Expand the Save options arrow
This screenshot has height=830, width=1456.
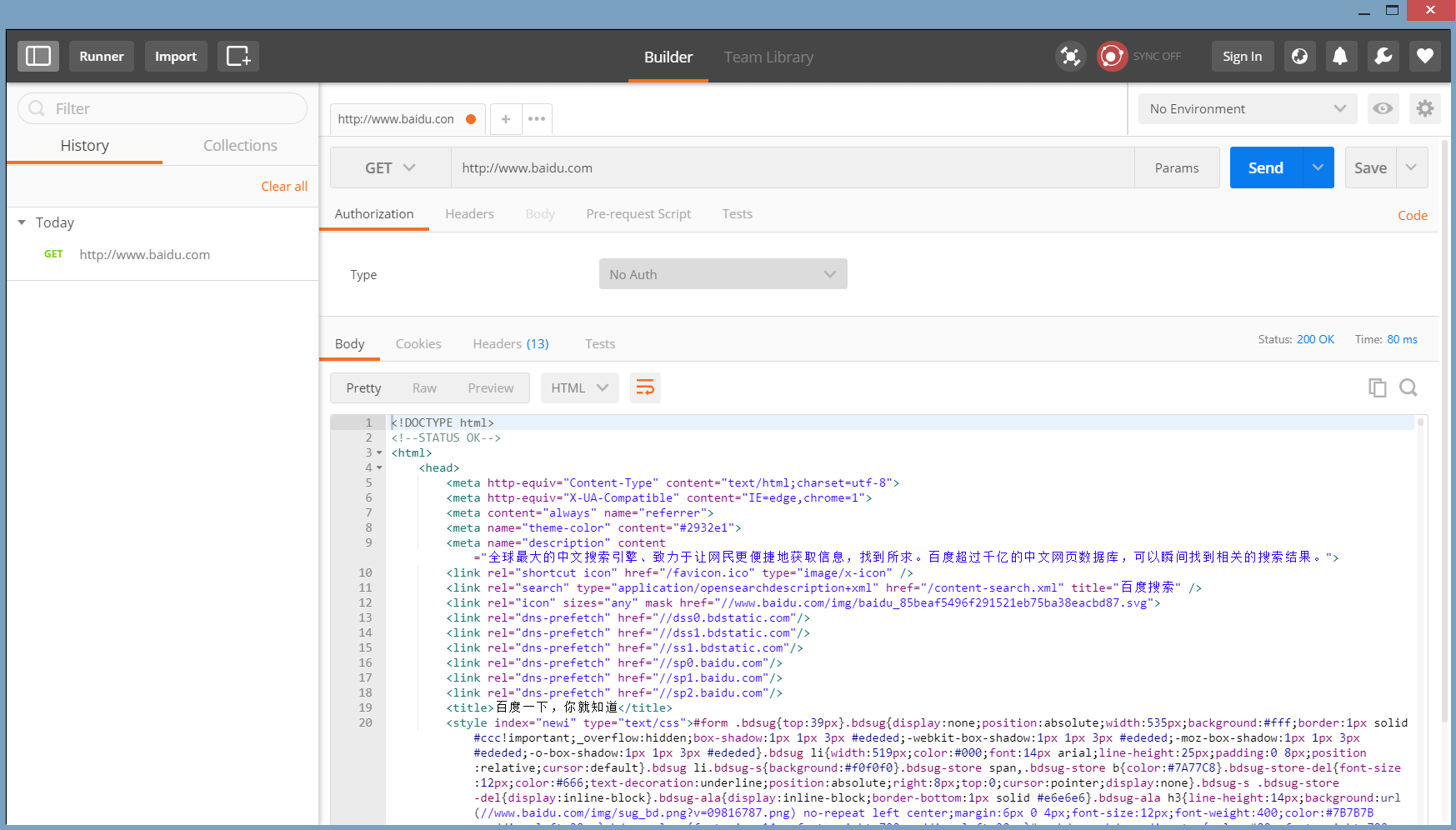coord(1411,167)
